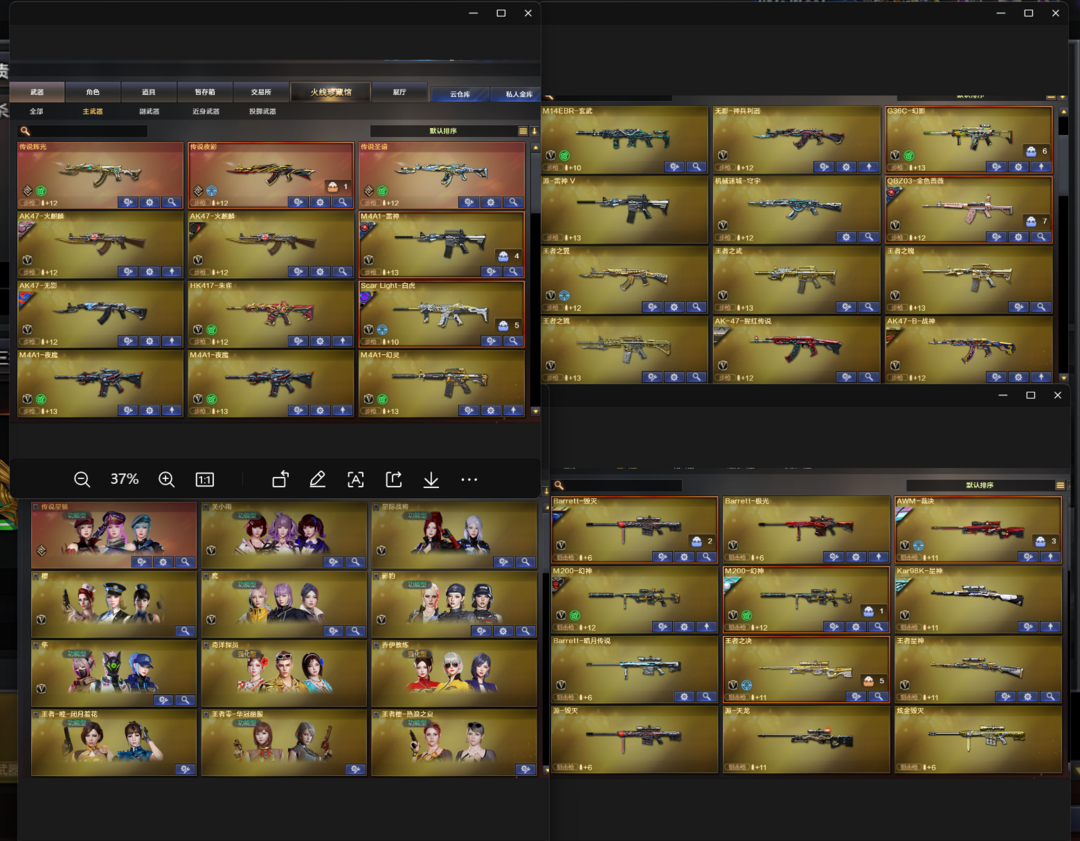1080x841 pixels.
Task: Select the 关小雨 character card
Action: coord(284,534)
